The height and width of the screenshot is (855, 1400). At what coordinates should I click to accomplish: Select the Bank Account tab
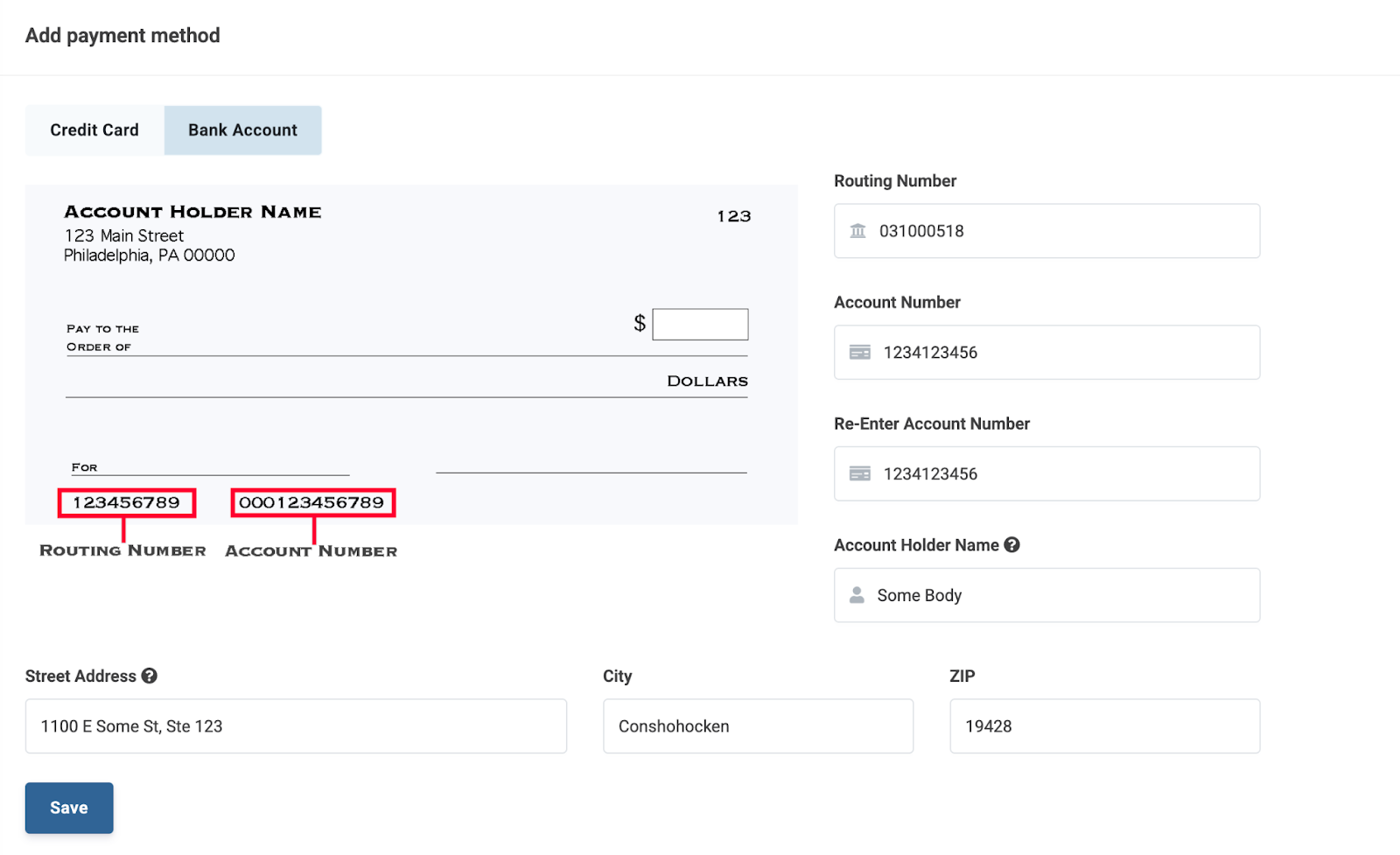point(242,130)
